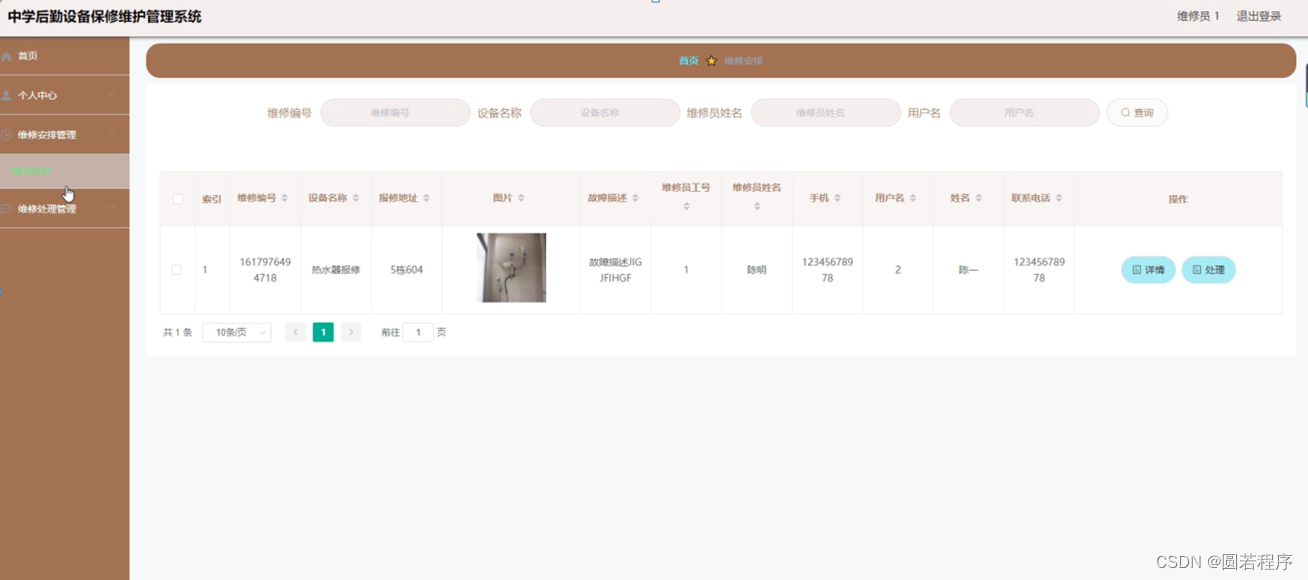Click the 详情 button for the repair record

[x=1148, y=269]
